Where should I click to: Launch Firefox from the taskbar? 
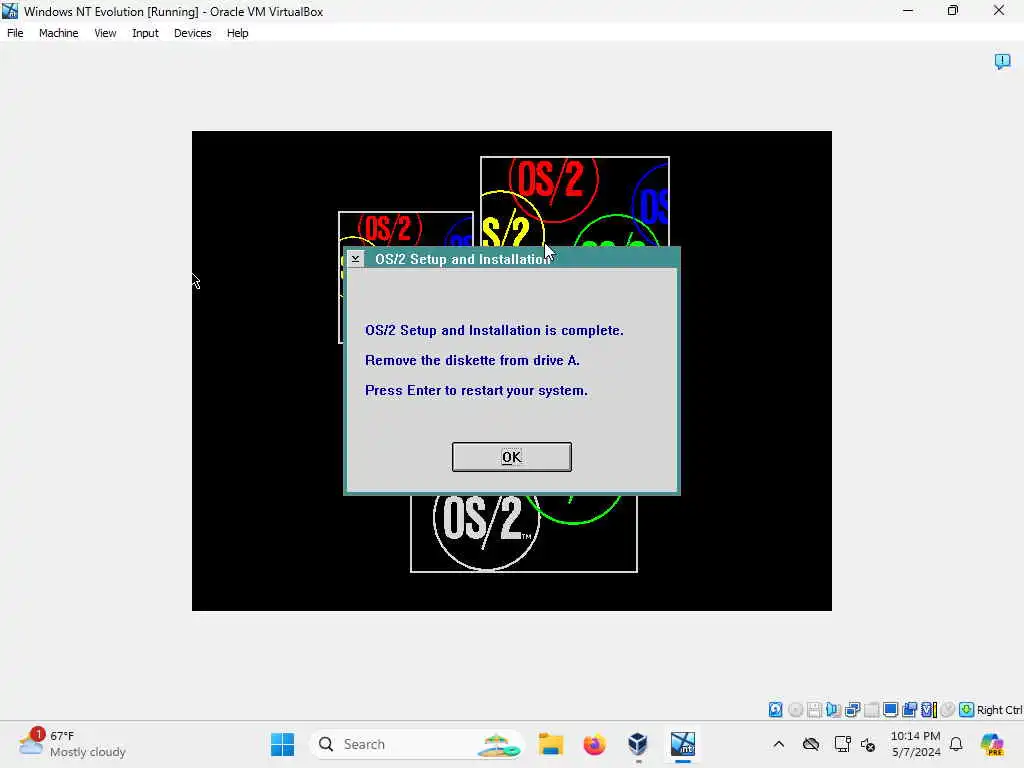(594, 744)
